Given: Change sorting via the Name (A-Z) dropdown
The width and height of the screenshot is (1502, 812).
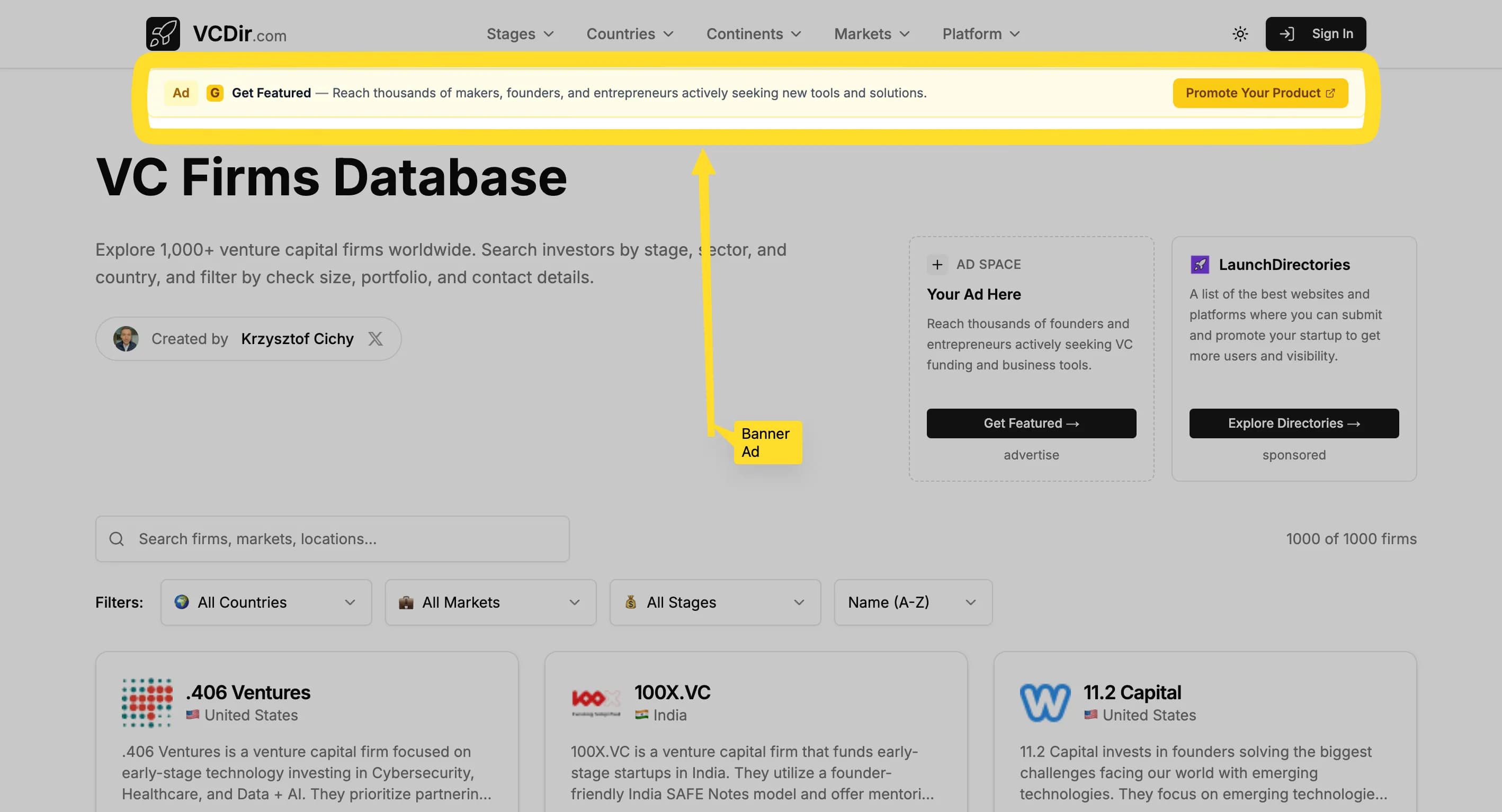Looking at the screenshot, I should (x=912, y=602).
